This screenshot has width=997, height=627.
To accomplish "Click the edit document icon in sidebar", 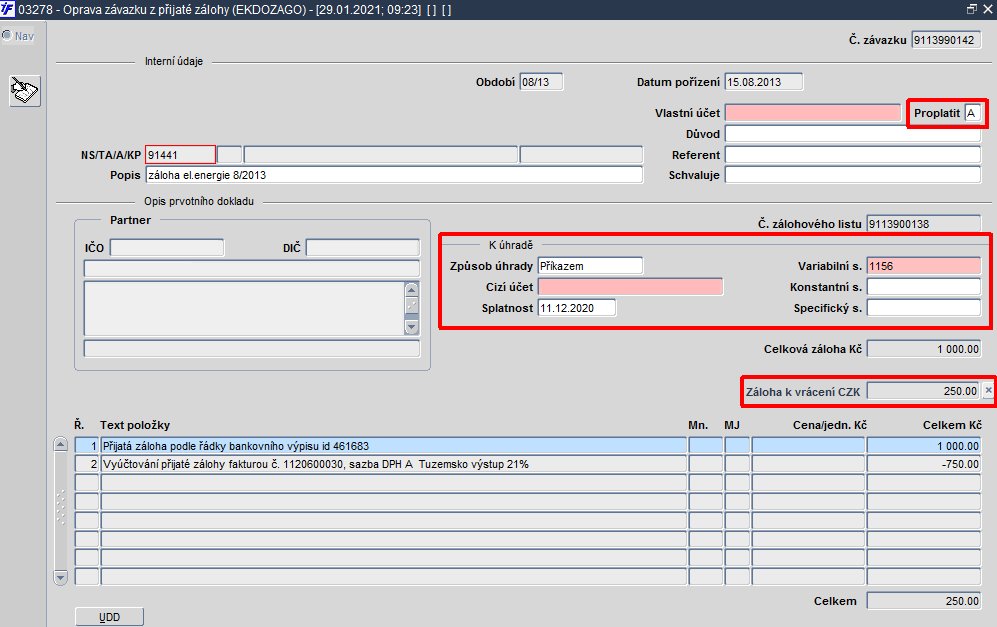I will pos(25,90).
